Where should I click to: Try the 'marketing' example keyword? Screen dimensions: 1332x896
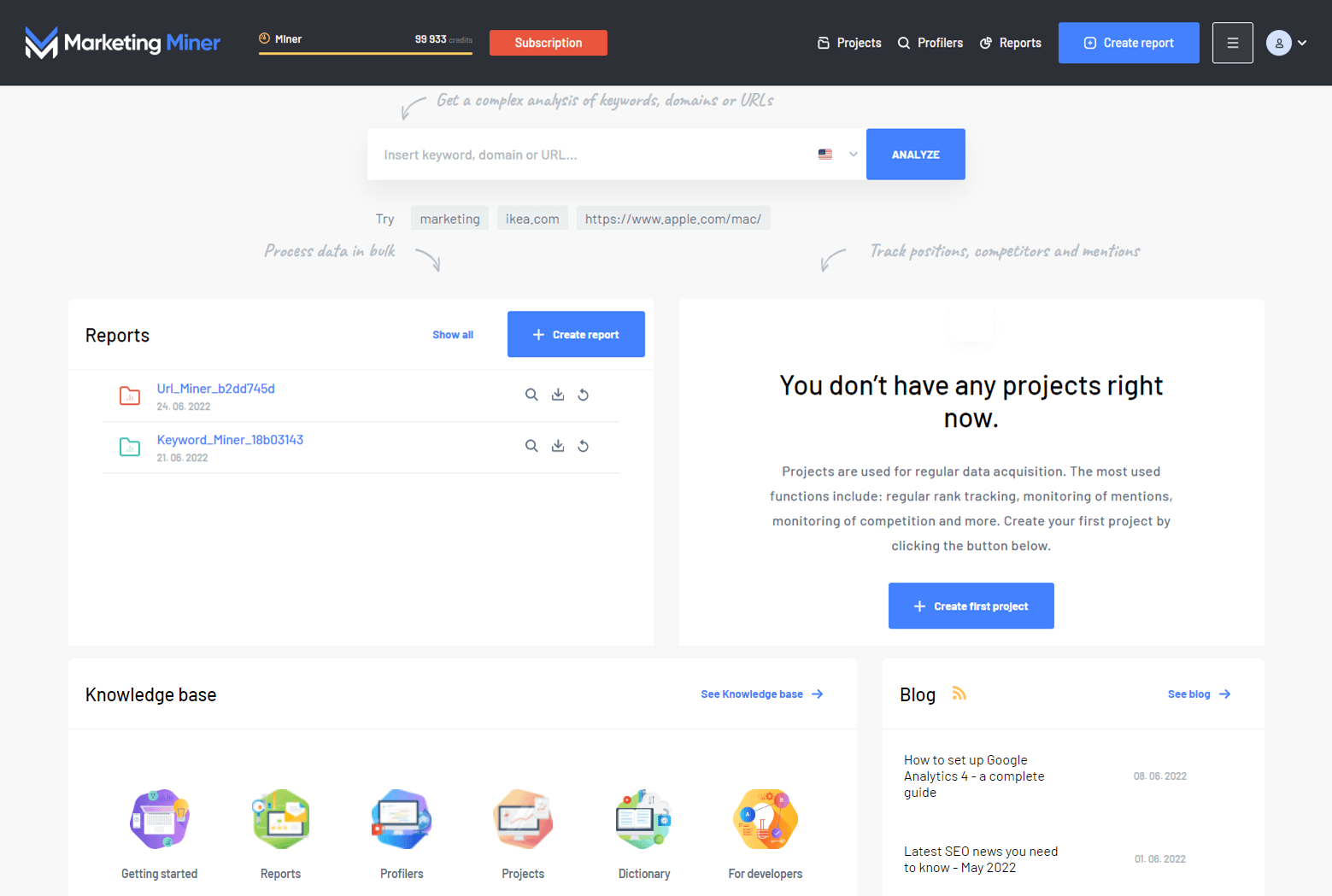coord(450,219)
